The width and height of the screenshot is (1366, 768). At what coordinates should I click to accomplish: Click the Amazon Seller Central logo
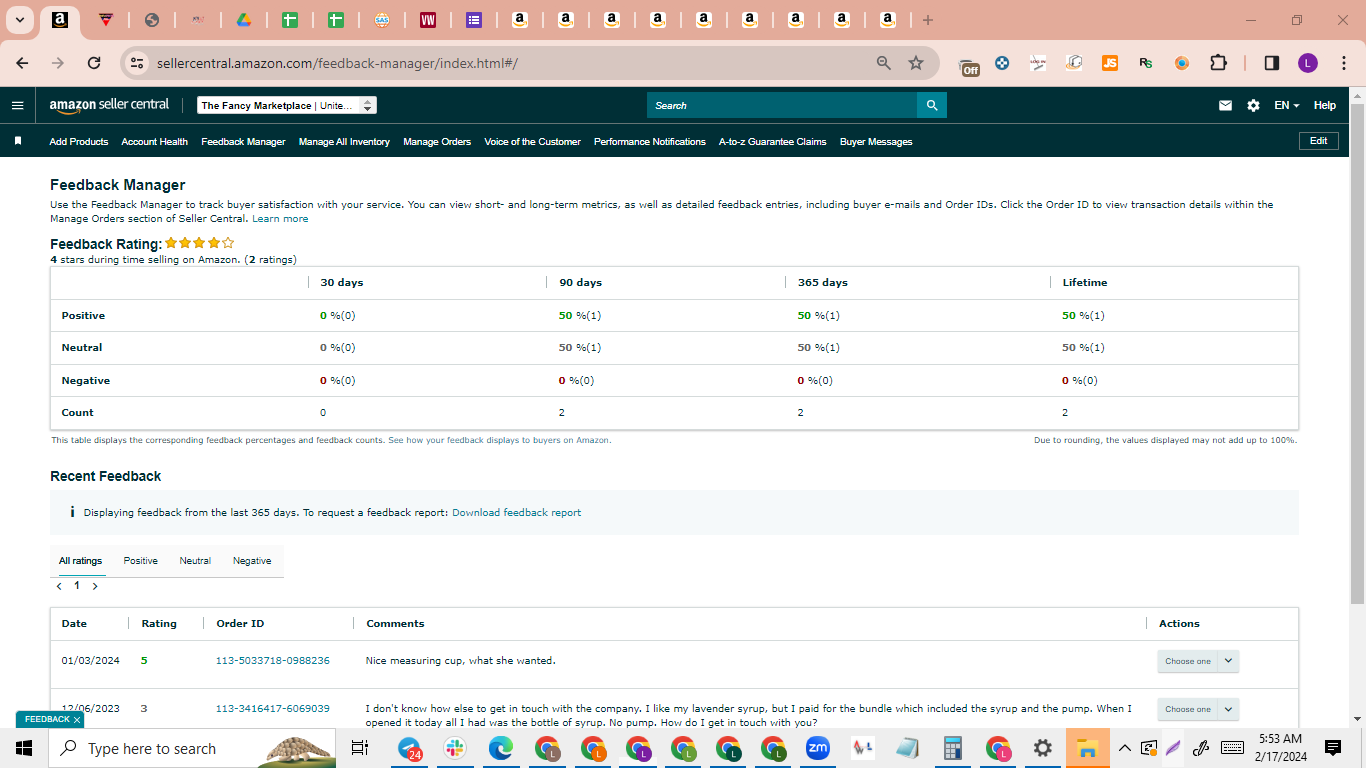coord(109,105)
